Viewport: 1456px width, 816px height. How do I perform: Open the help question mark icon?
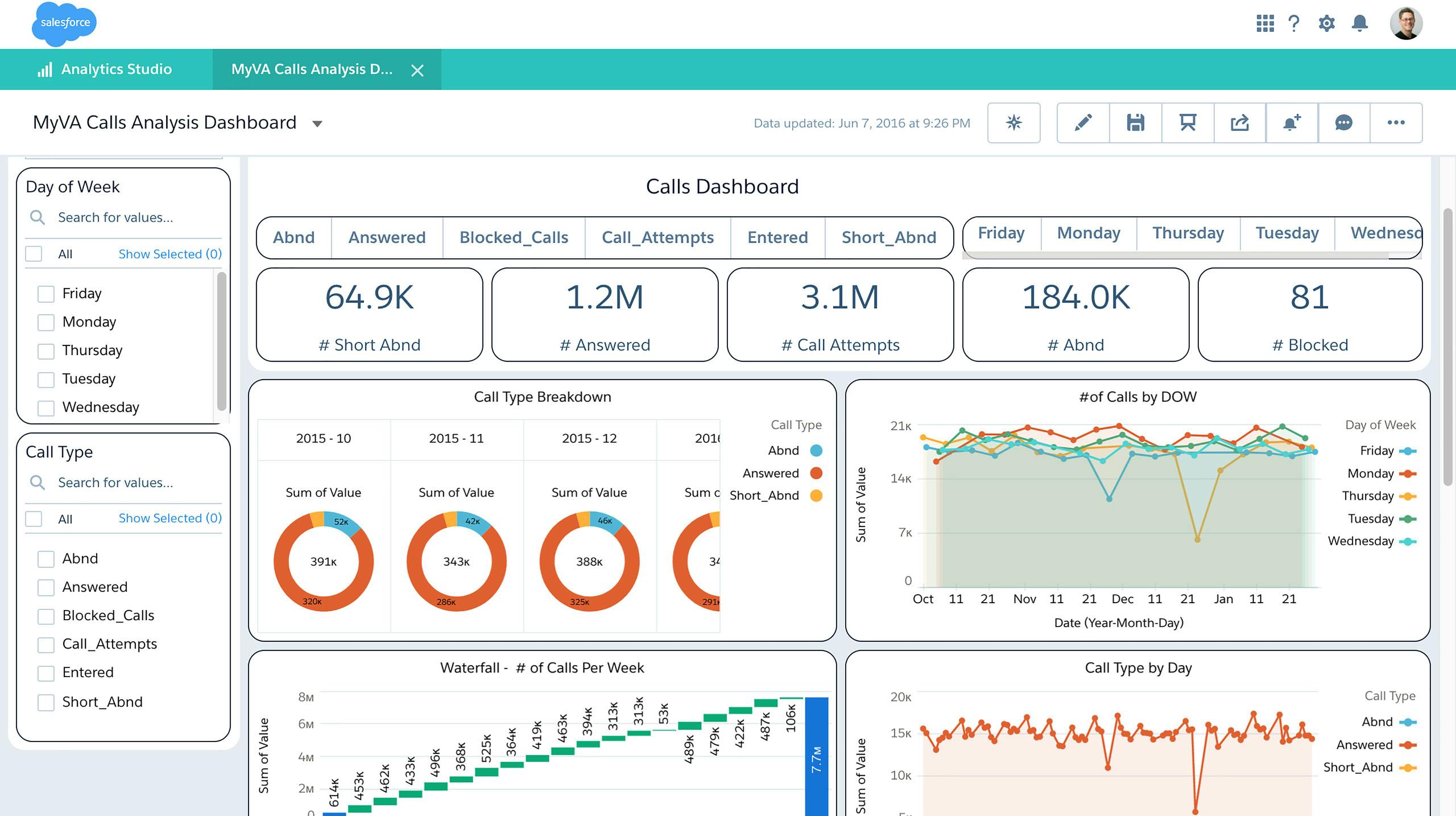(1294, 23)
